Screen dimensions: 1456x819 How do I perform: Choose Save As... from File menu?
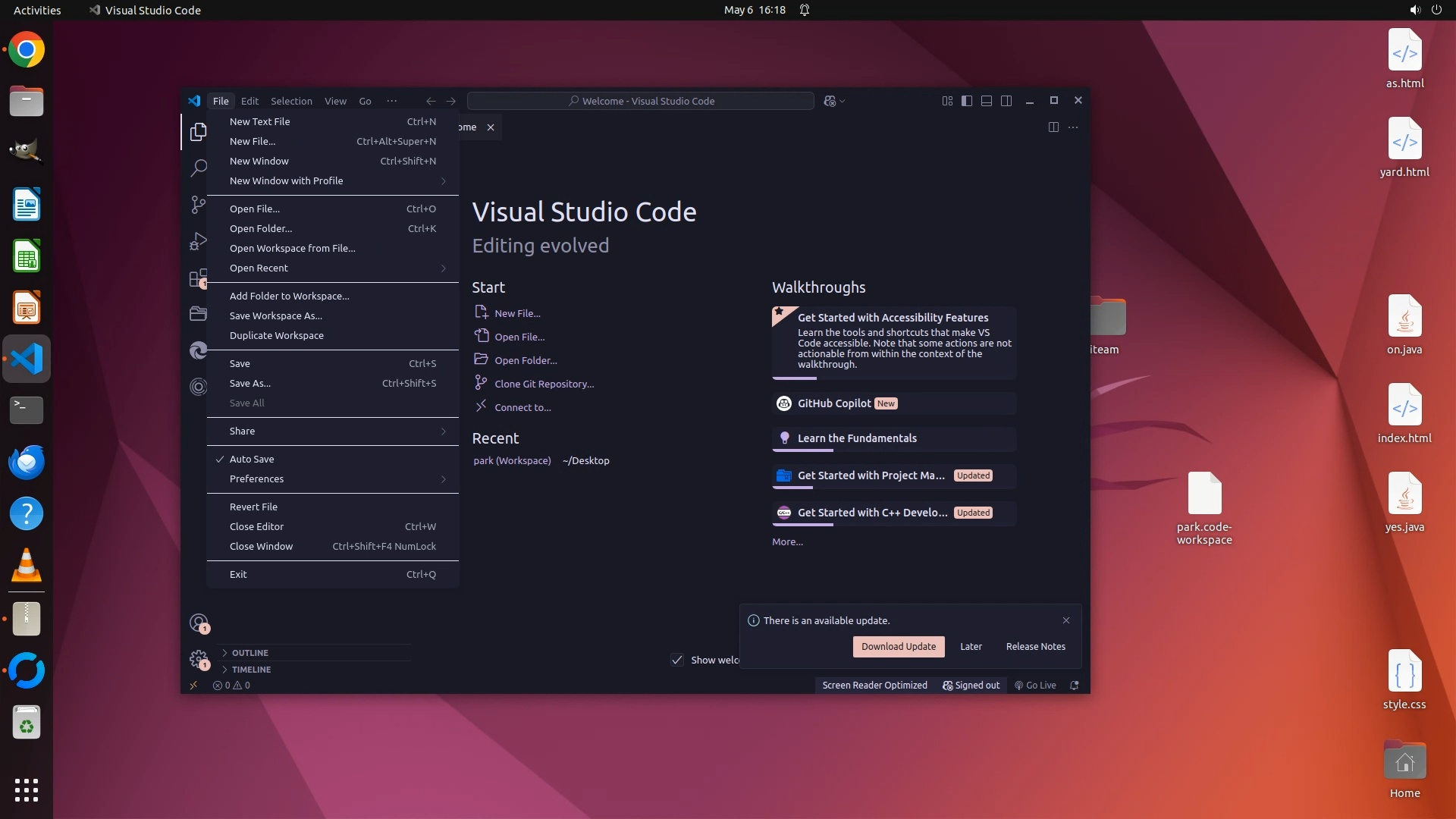coord(250,383)
